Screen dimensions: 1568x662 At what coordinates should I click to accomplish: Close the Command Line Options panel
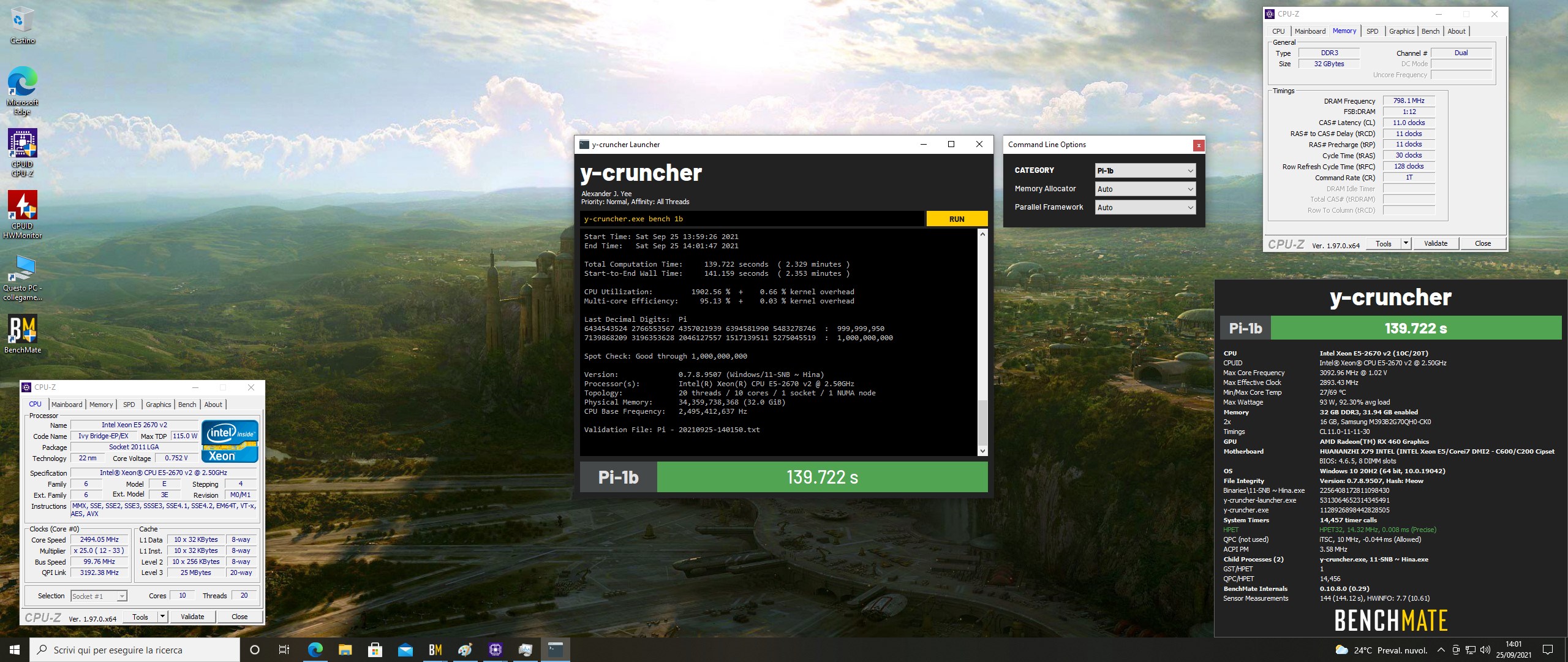point(1199,145)
